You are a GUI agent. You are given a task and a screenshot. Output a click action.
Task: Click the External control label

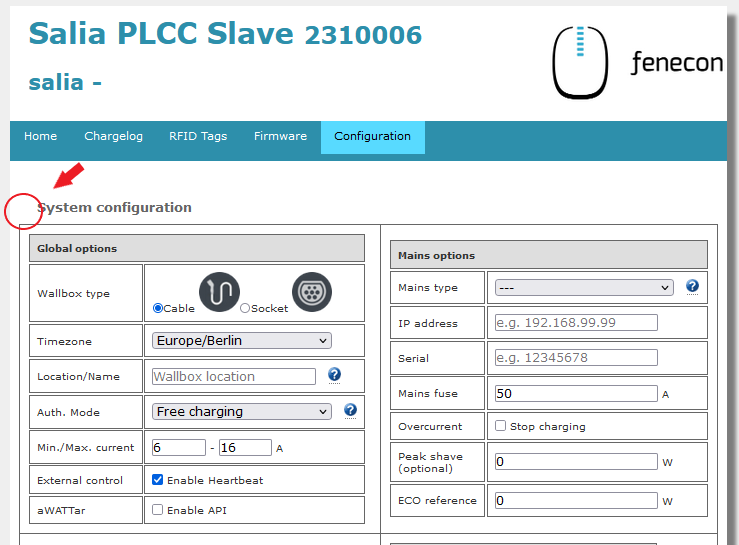coord(80,480)
